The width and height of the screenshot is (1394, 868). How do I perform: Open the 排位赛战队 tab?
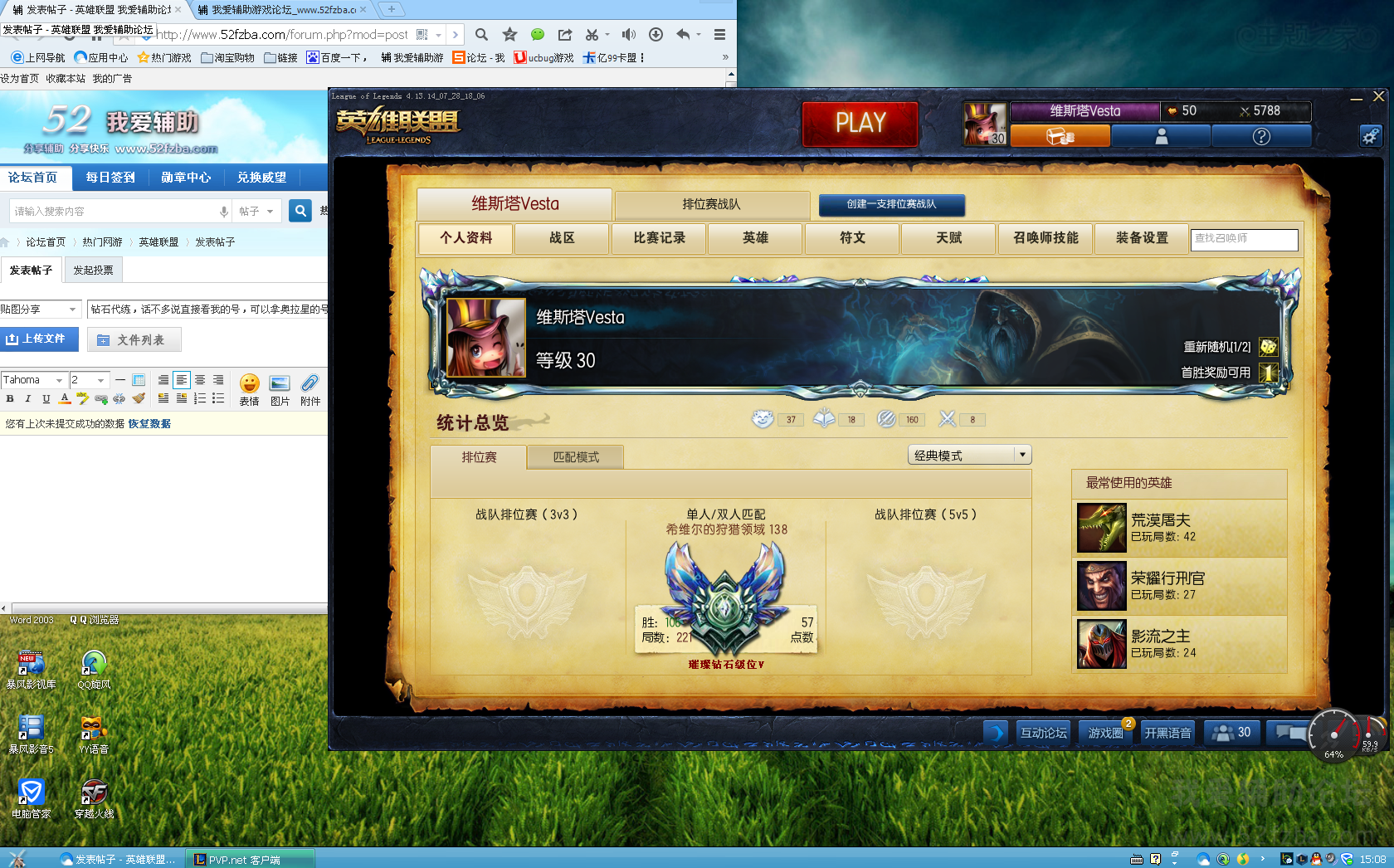[712, 204]
